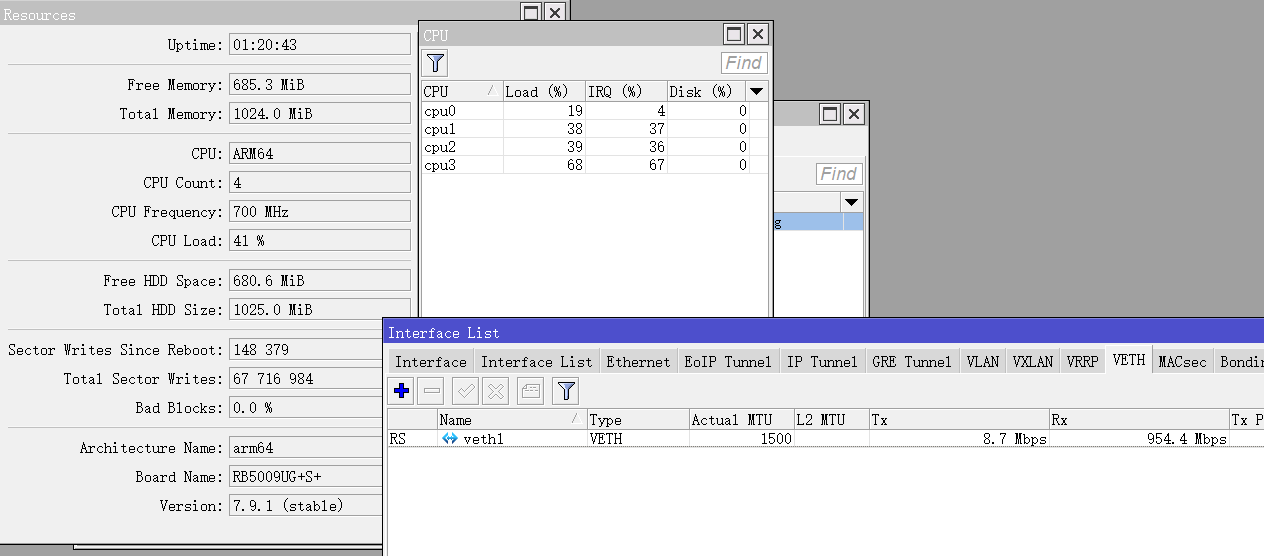
Task: Click the blue plus add button
Action: pyautogui.click(x=402, y=391)
